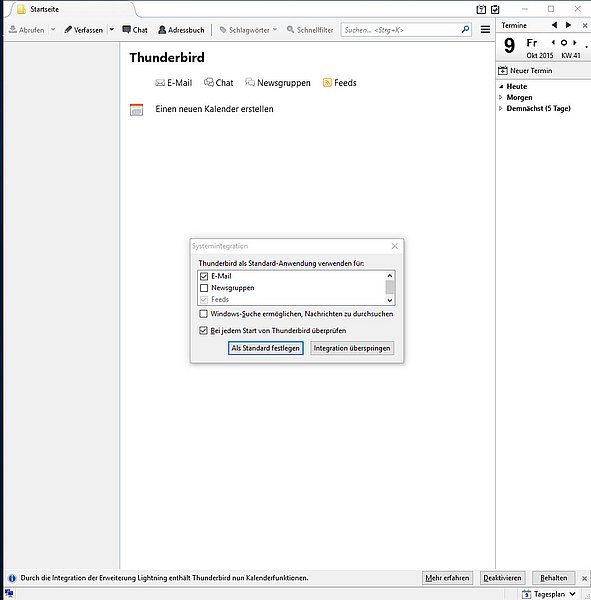Click Verfassen to compose a message
This screenshot has width=591, height=600.
pyautogui.click(x=83, y=30)
